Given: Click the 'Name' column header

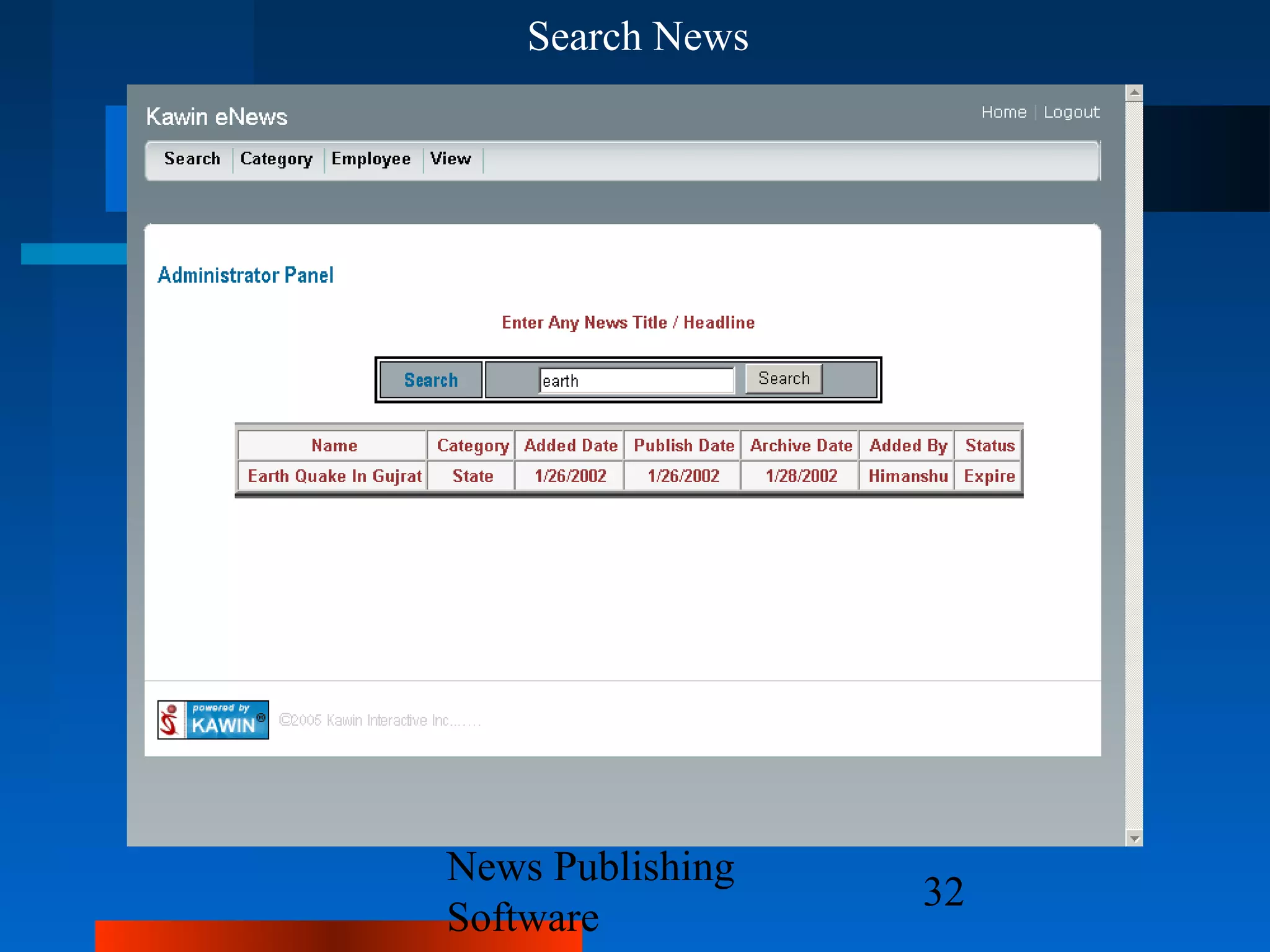Looking at the screenshot, I should (x=334, y=446).
